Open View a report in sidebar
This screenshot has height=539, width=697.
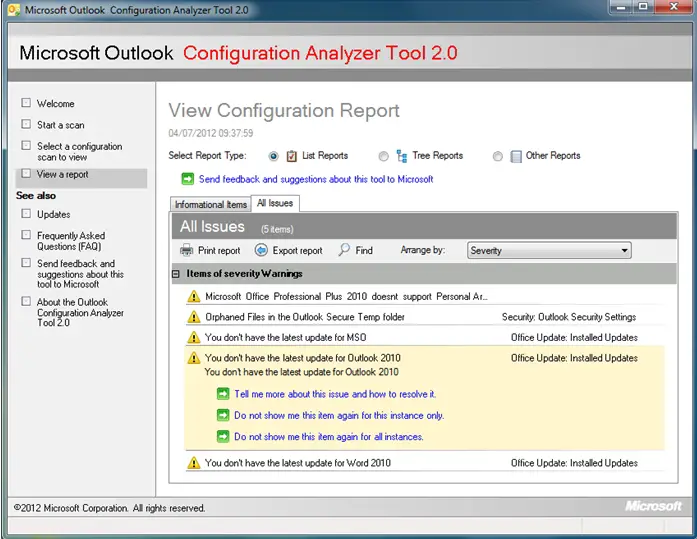click(63, 174)
